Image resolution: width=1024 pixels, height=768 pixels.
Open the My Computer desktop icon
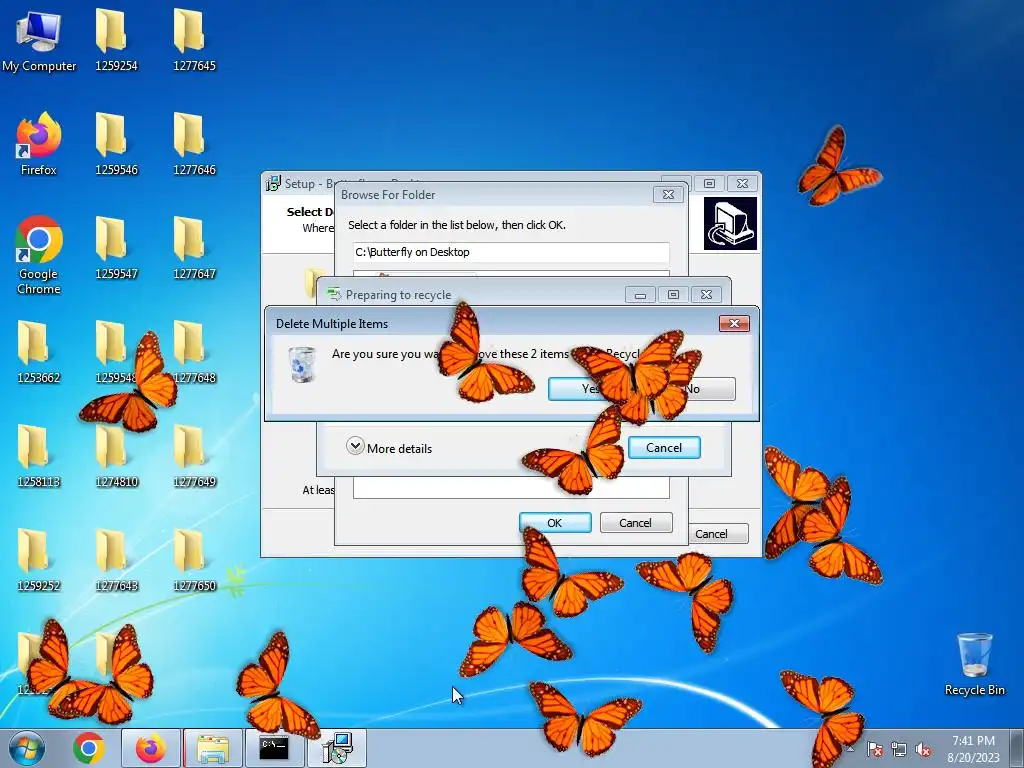(39, 40)
